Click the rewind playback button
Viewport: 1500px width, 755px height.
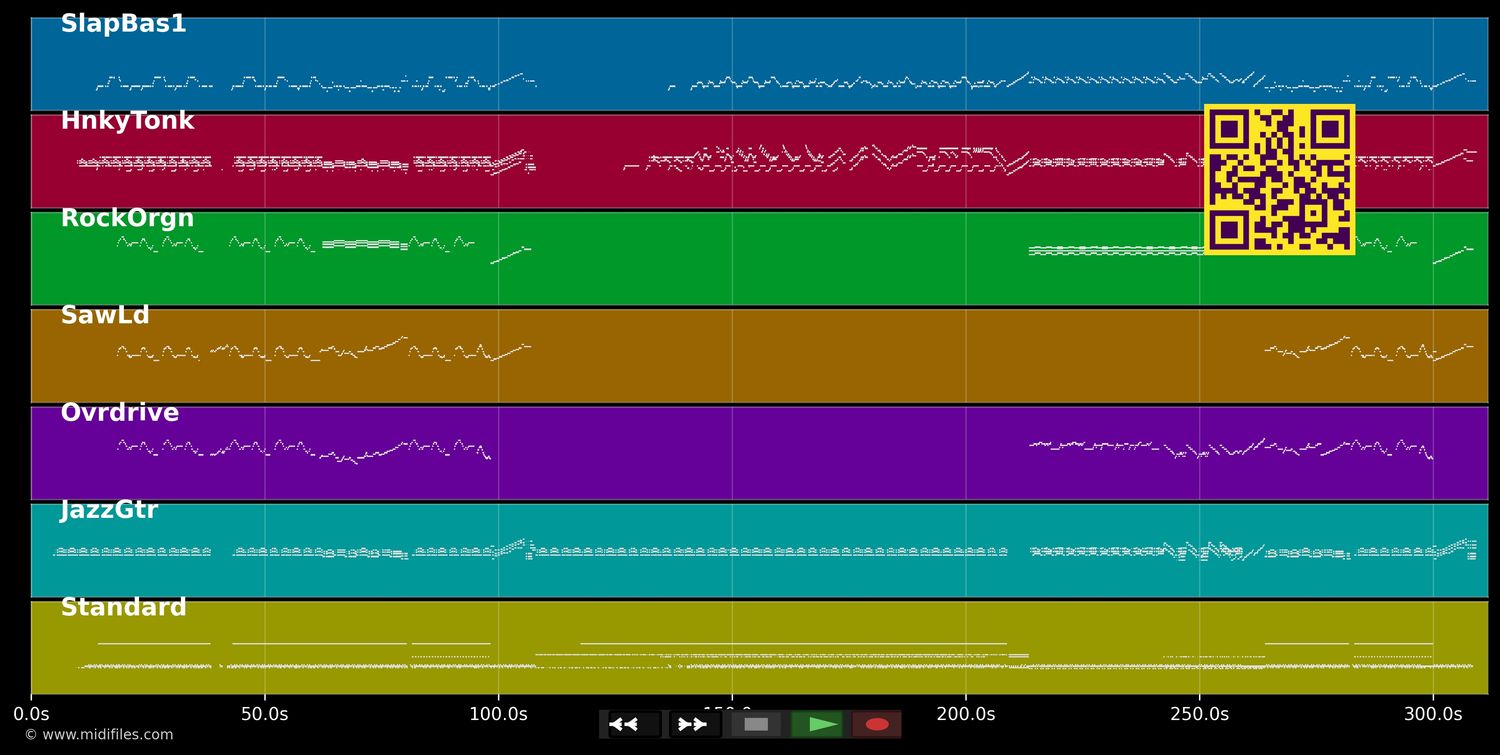coord(634,724)
